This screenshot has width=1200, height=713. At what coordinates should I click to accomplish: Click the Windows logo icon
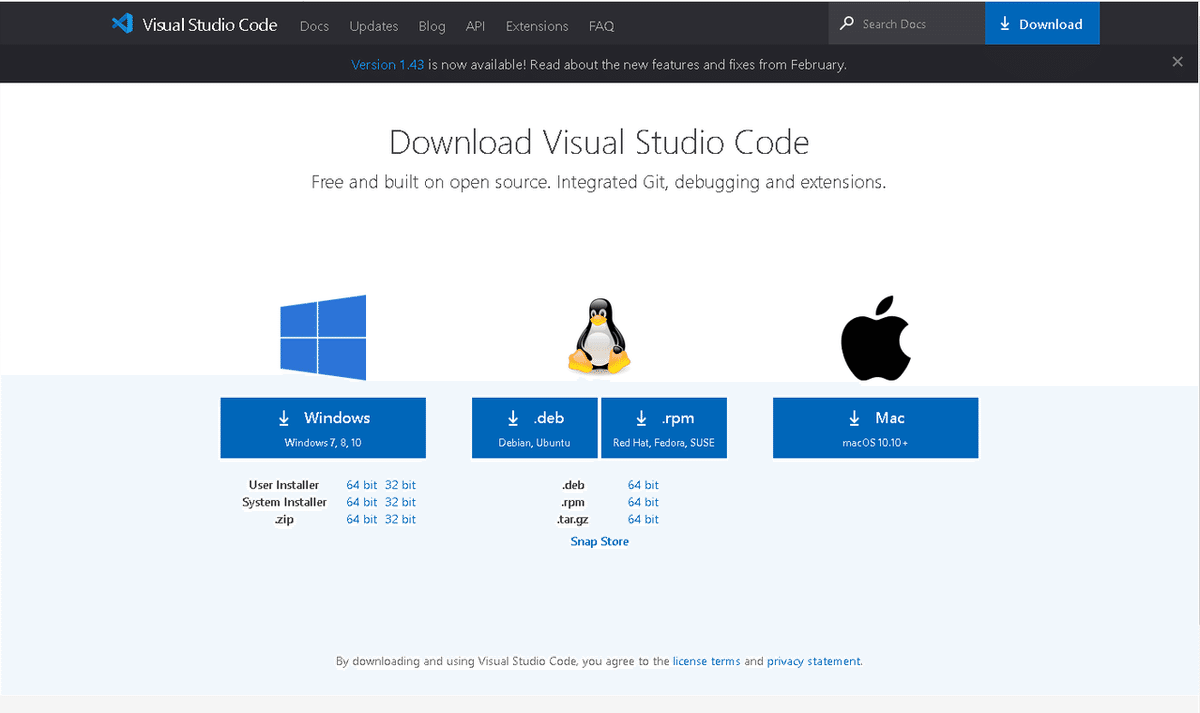[x=323, y=338]
